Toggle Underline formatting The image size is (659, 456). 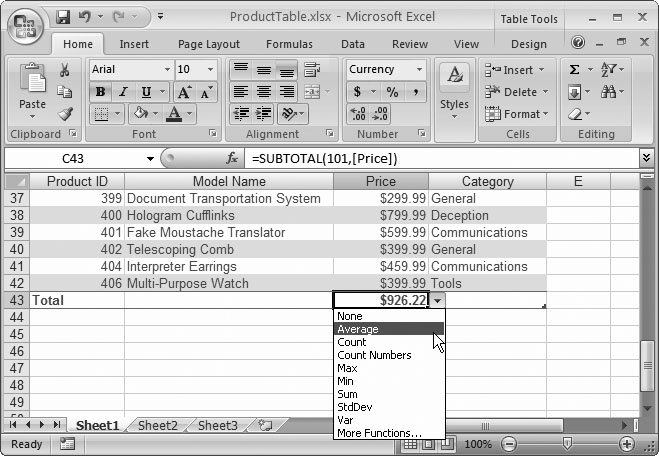(x=144, y=92)
